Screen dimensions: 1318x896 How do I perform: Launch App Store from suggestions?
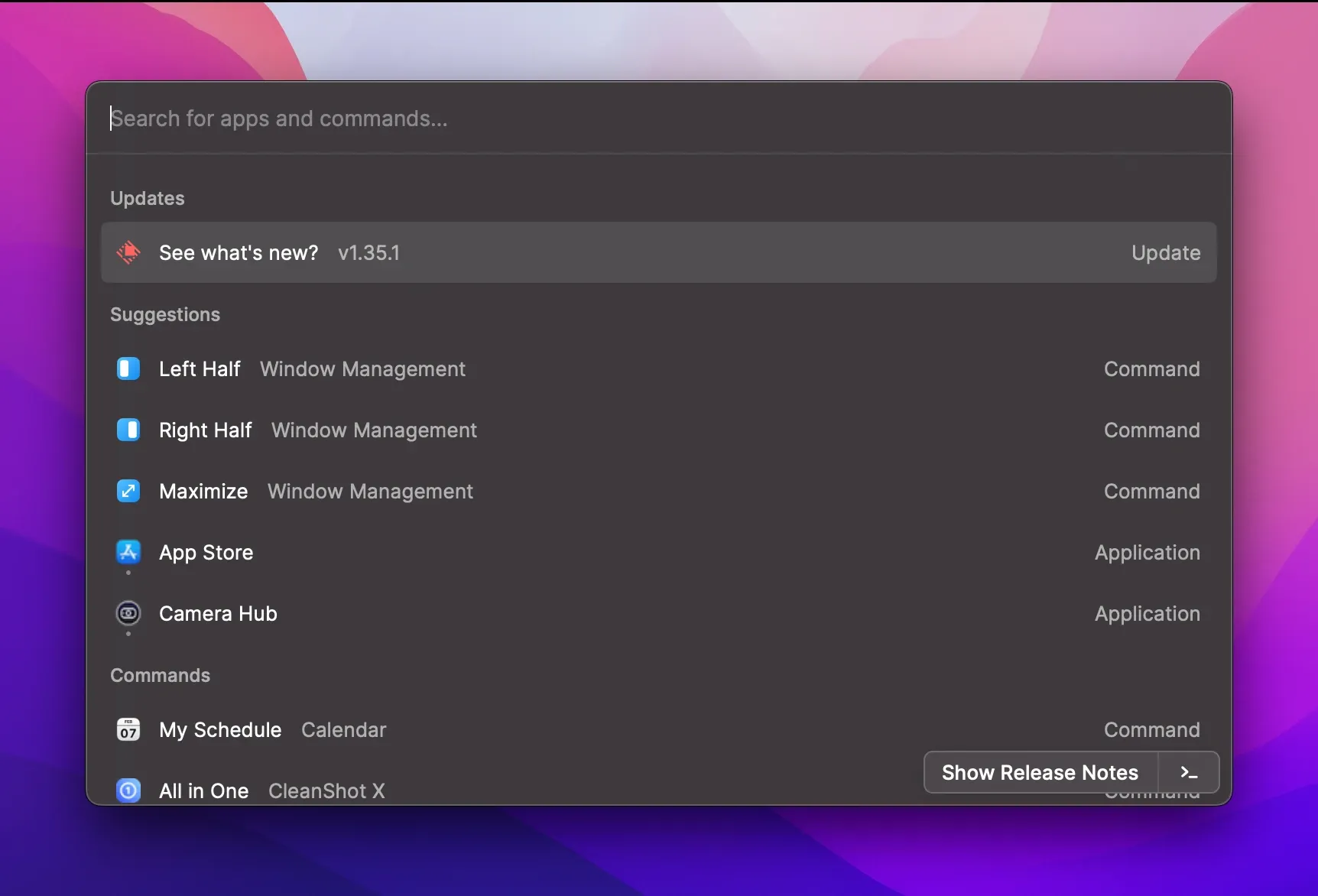(x=206, y=553)
